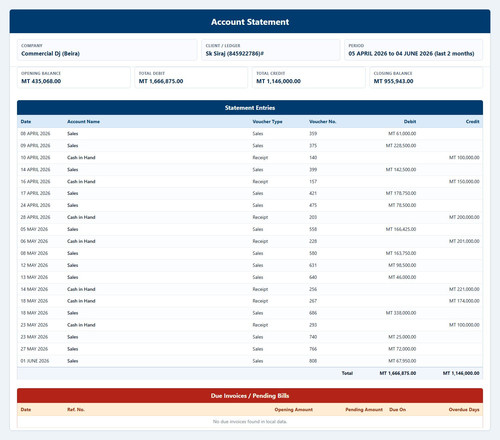Click debit amount MT 163,750.00
Screen dimensions: 500x440
pyautogui.click(x=401, y=253)
